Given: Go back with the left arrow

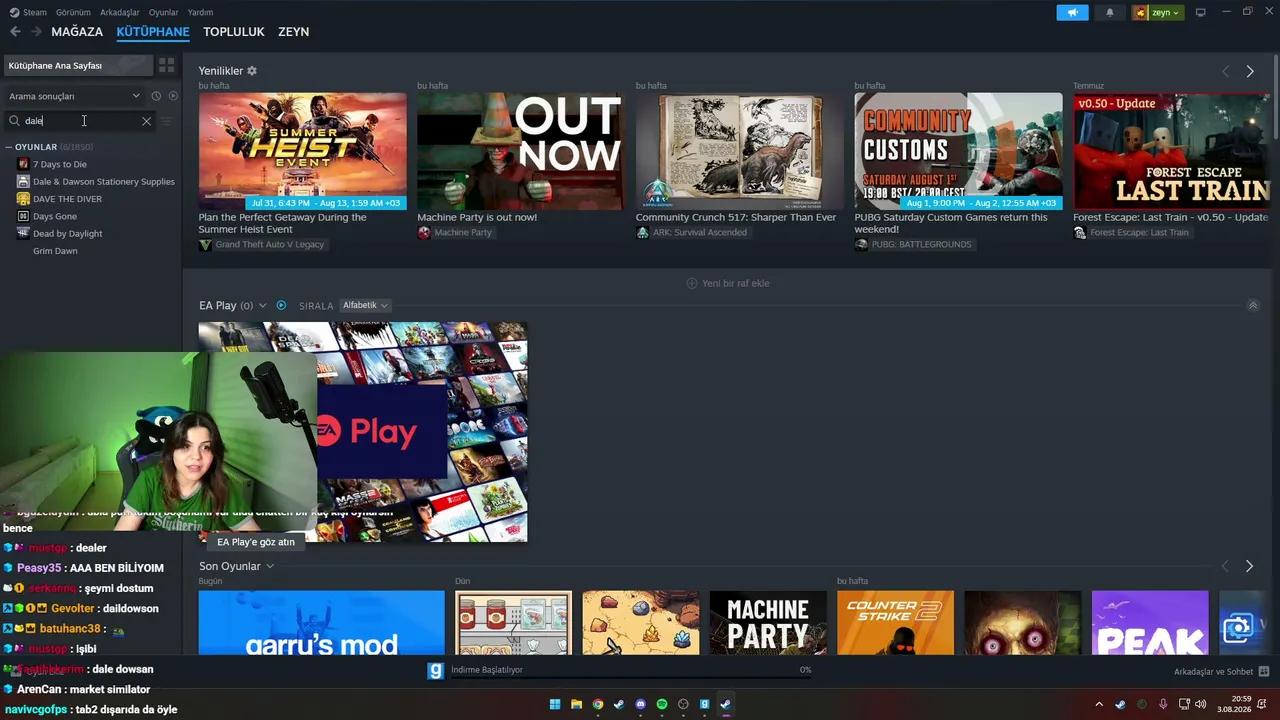Looking at the screenshot, I should (15, 32).
